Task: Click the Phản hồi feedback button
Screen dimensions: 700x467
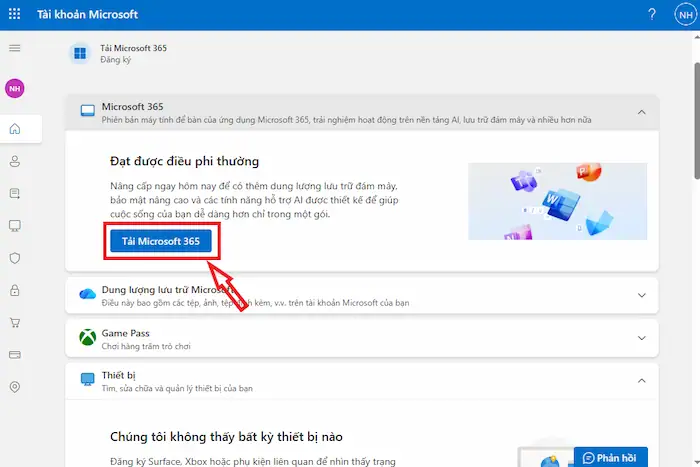Action: (610, 458)
